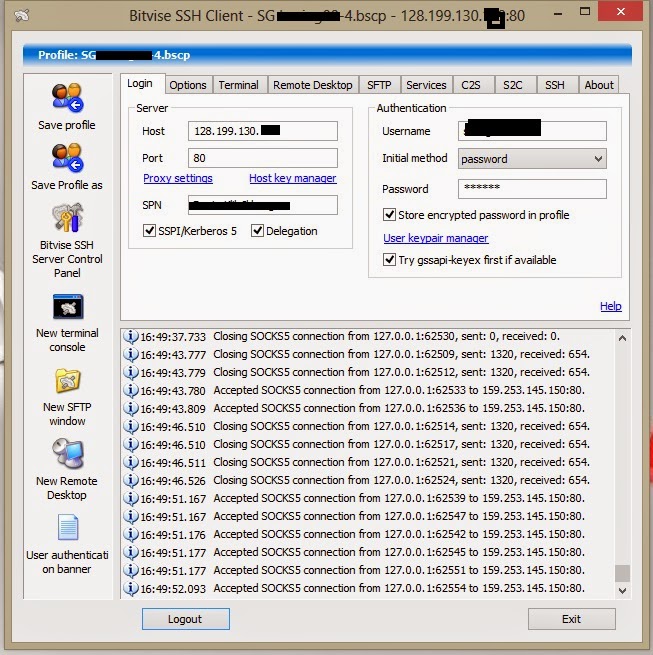Click into the Host field
653x655 pixels.
point(263,131)
